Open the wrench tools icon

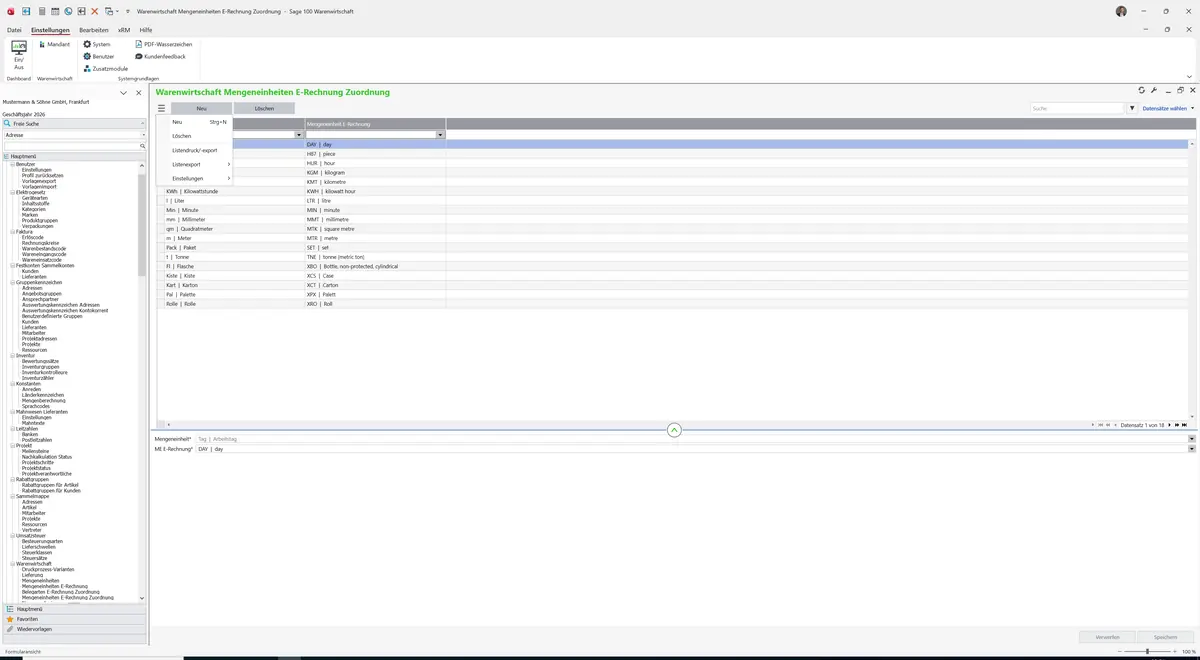tap(1154, 90)
